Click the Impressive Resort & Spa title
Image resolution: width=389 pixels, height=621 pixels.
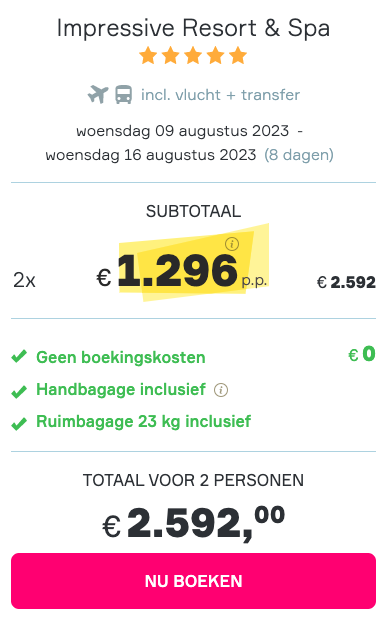(x=193, y=28)
